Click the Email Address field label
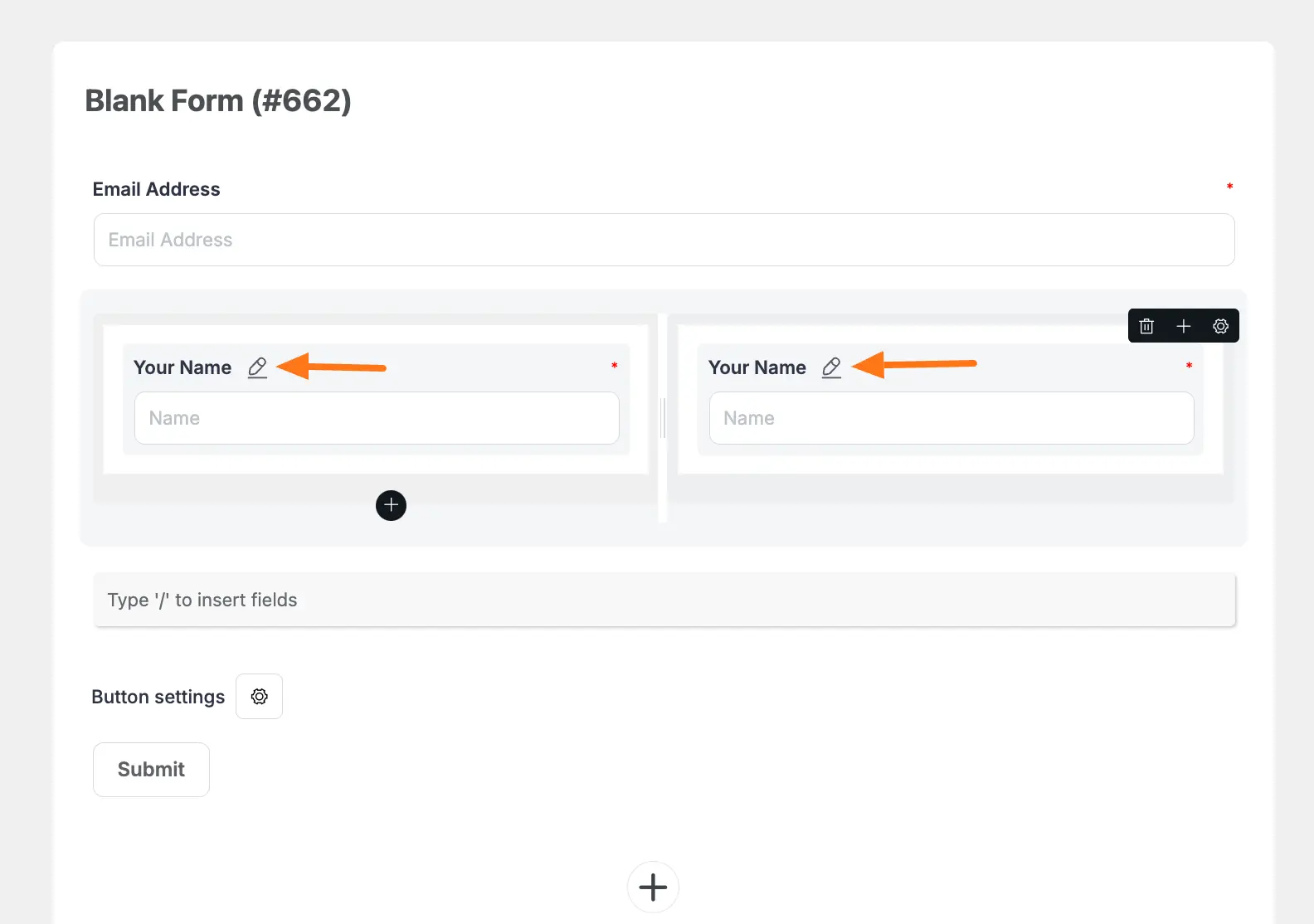Viewport: 1314px width, 924px height. pyautogui.click(x=156, y=189)
